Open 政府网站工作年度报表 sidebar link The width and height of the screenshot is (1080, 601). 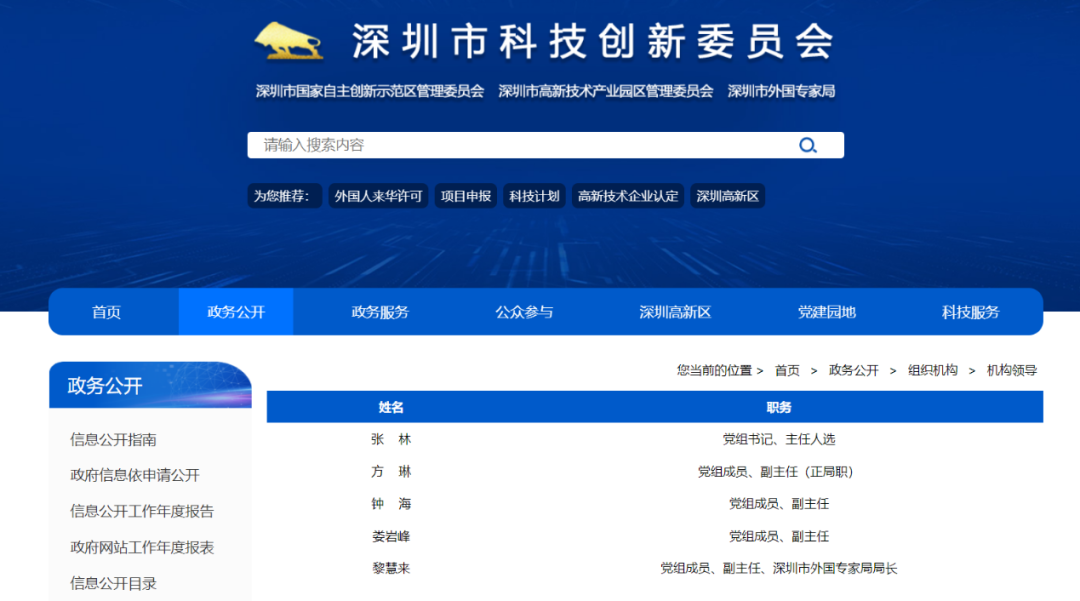142,547
